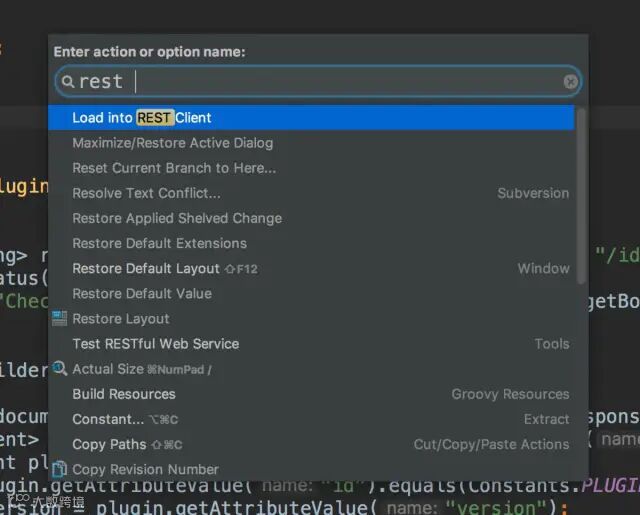Image resolution: width=640 pixels, height=515 pixels.
Task: Choose Copy Paths action
Action: [x=311, y=444]
